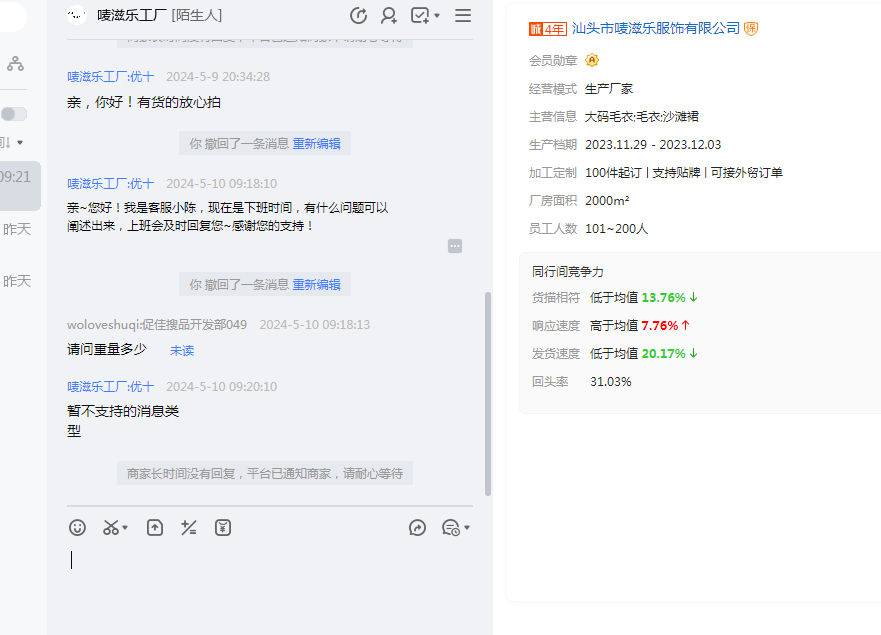Click the yen coupon icon in toolbar
Image resolution: width=881 pixels, height=635 pixels.
pos(223,528)
